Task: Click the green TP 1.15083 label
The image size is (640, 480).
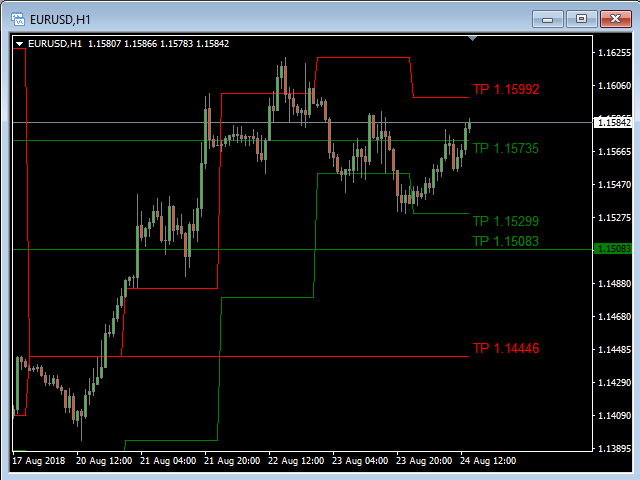Action: [x=505, y=241]
